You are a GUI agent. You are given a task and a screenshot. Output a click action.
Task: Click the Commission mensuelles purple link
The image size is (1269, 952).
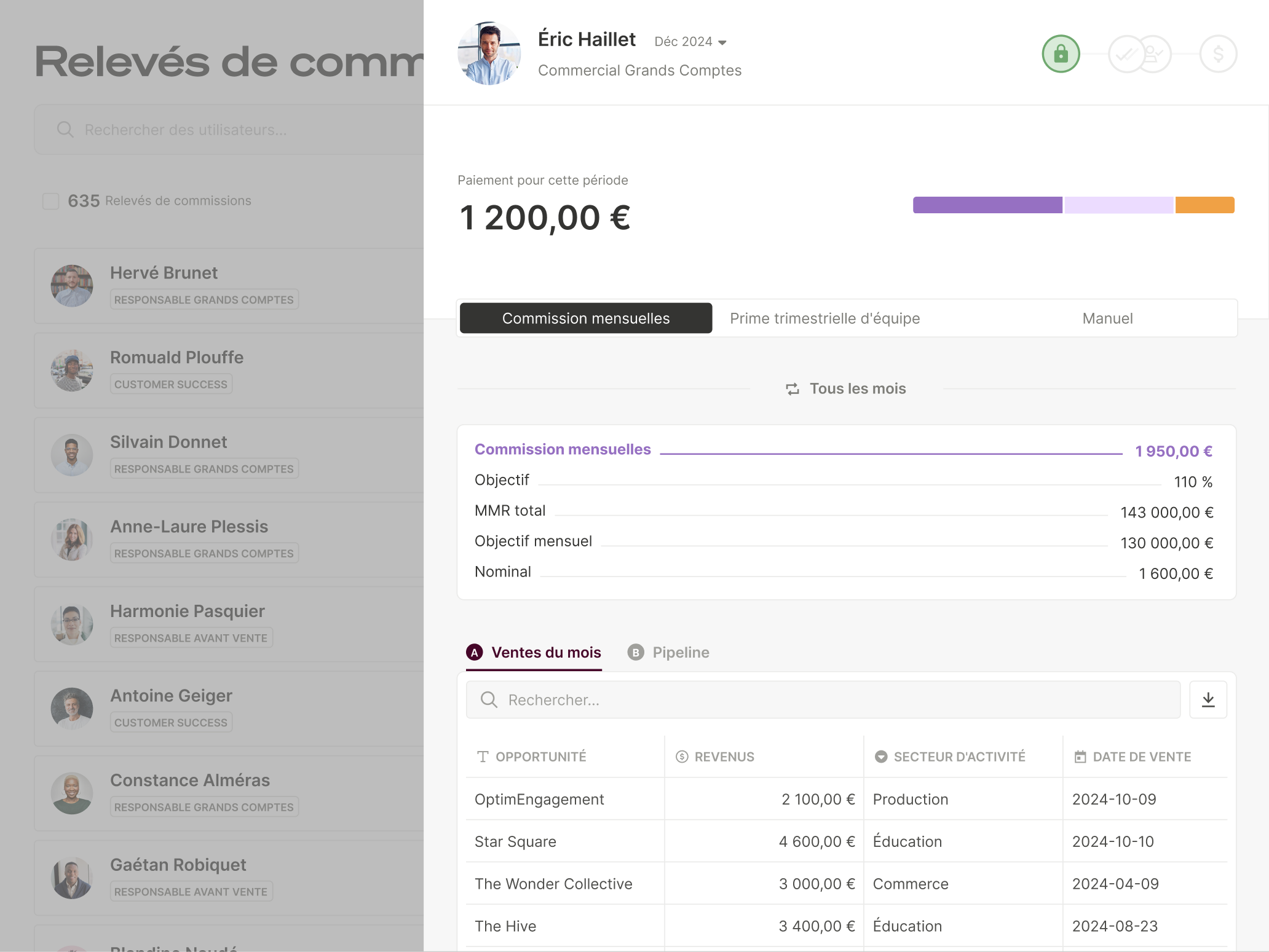(x=562, y=449)
